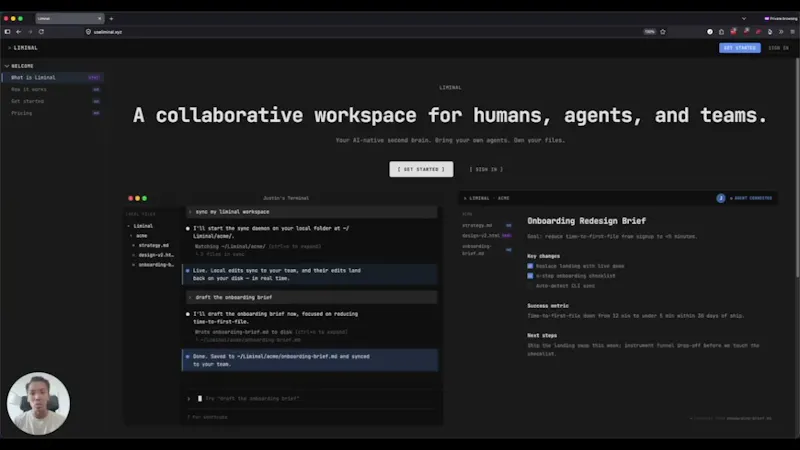Open design-v2.html in Acme file list

(487, 236)
